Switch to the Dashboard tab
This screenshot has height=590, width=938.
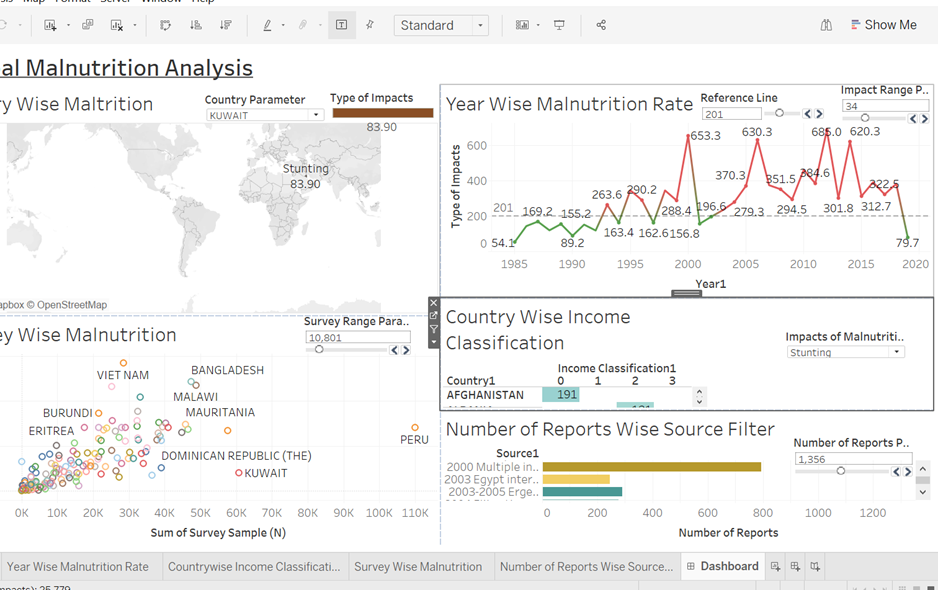point(722,566)
